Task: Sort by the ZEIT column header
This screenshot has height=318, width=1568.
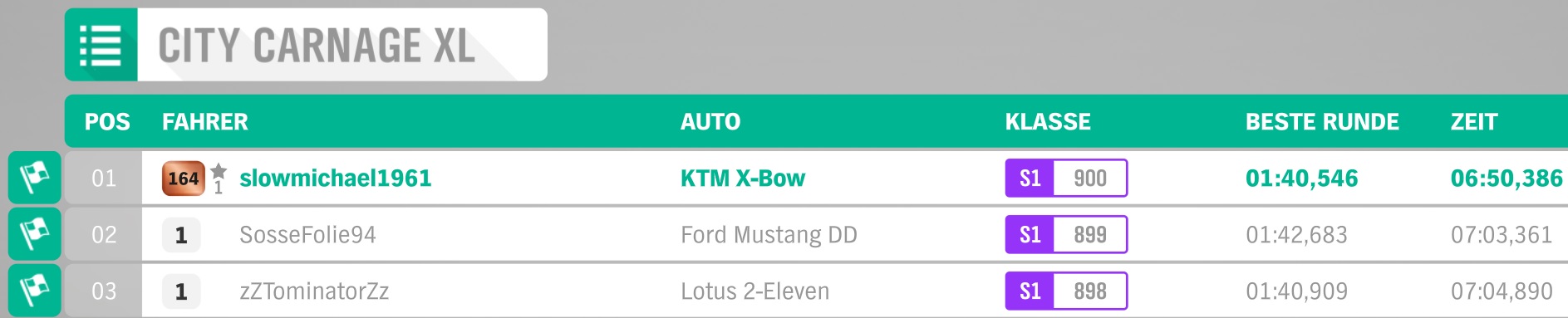Action: (x=1474, y=122)
